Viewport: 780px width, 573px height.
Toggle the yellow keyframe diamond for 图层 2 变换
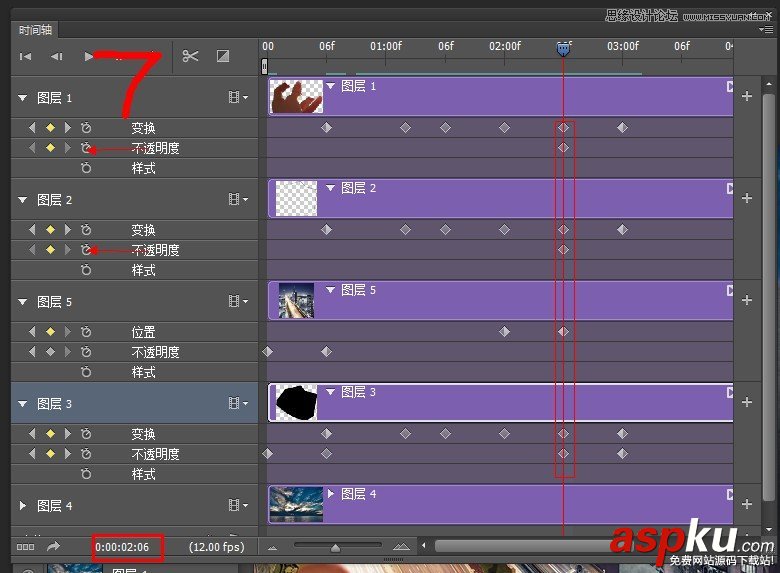pyautogui.click(x=50, y=230)
